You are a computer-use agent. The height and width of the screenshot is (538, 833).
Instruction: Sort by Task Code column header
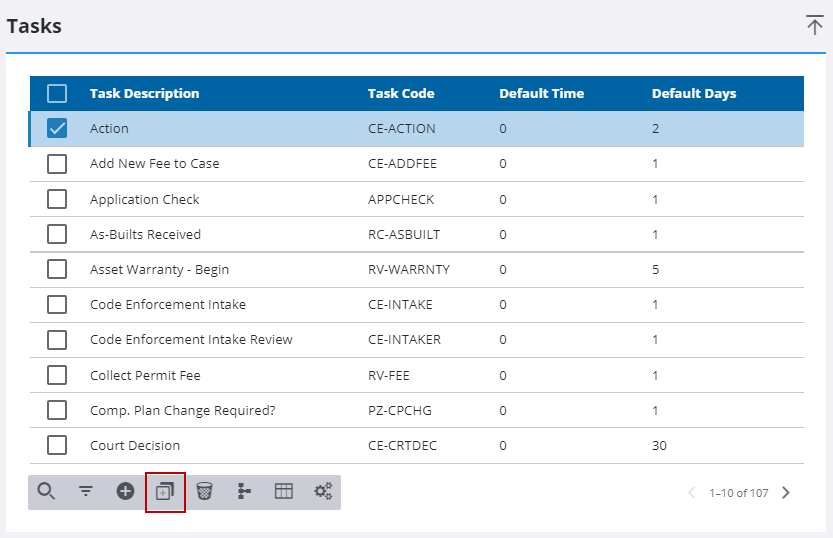tap(401, 93)
